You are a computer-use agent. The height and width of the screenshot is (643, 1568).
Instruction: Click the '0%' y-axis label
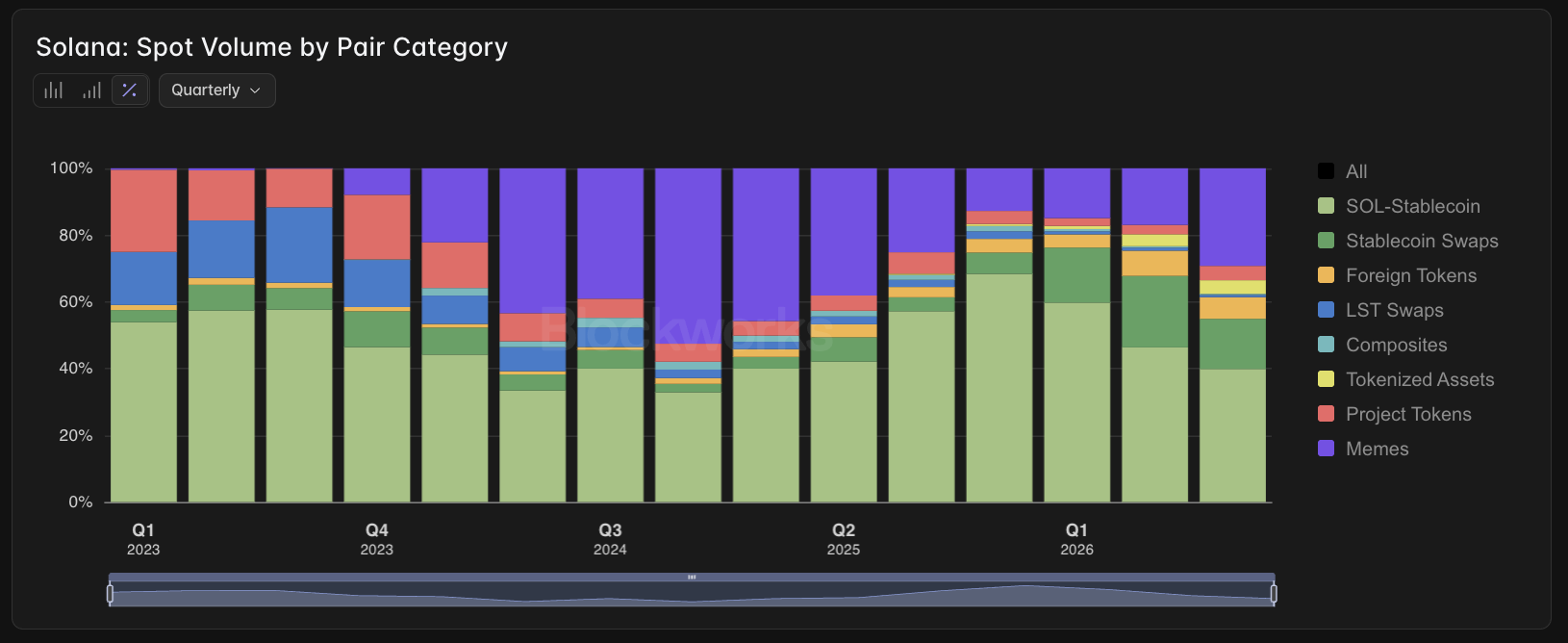(81, 502)
